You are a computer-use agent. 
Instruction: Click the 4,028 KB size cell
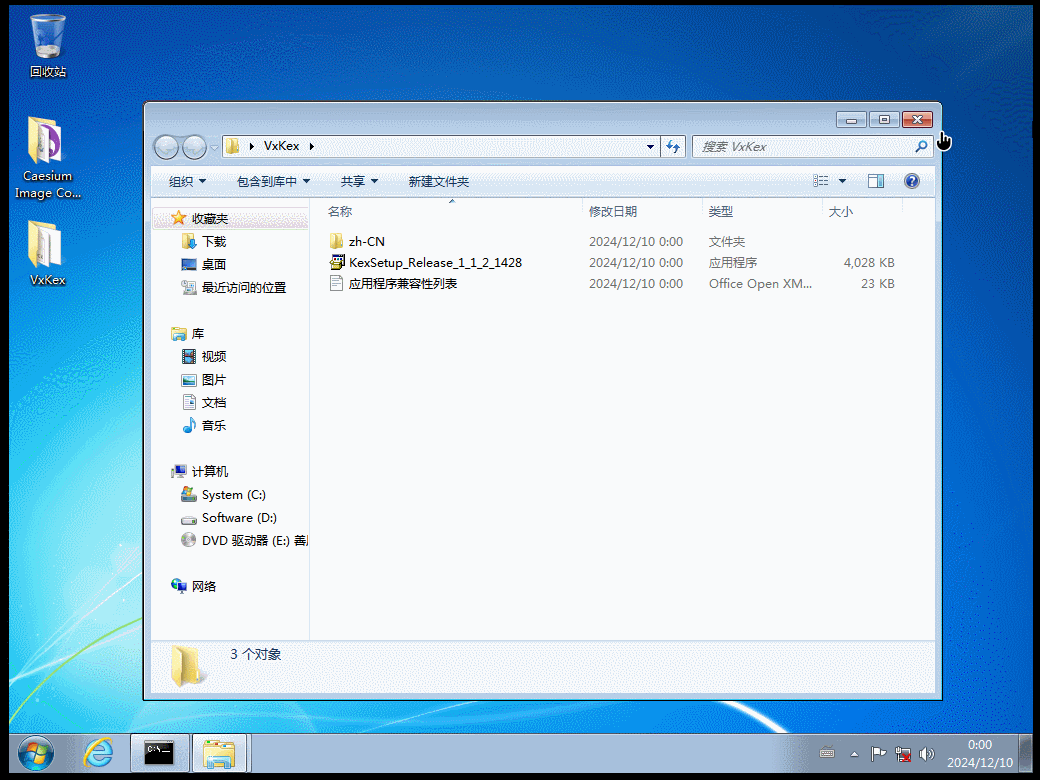tap(869, 263)
